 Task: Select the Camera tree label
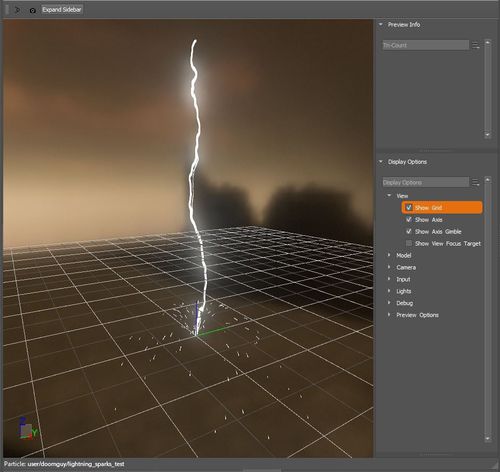click(406, 267)
